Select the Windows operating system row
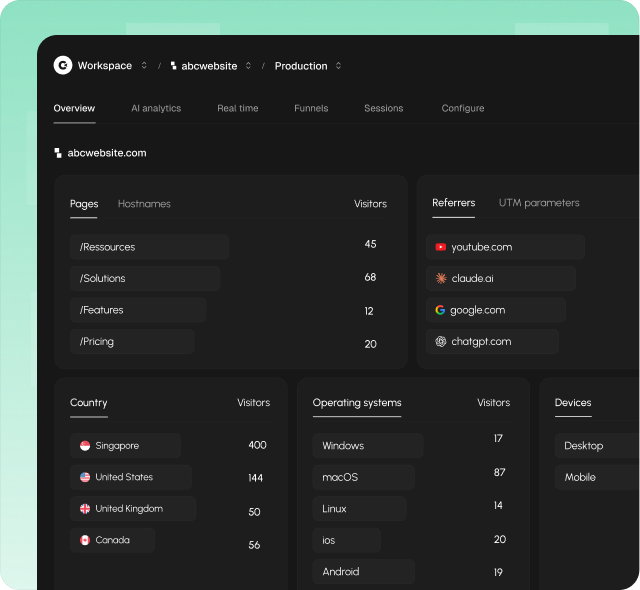The width and height of the screenshot is (640, 590). pos(368,446)
